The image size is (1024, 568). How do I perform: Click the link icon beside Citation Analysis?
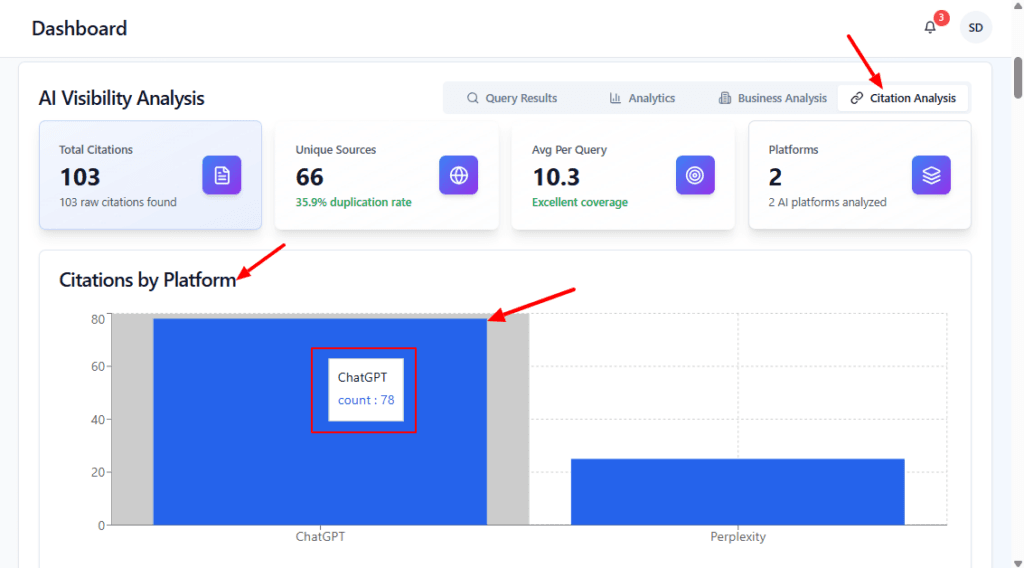(856, 98)
